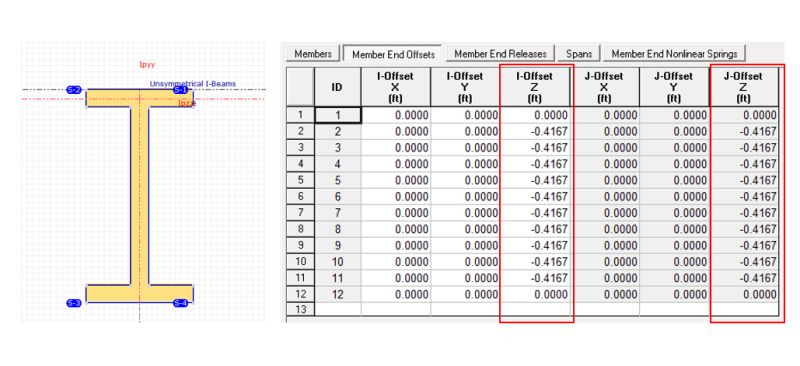Select the J-Offset X column header
This screenshot has width=800, height=366.
click(x=605, y=87)
